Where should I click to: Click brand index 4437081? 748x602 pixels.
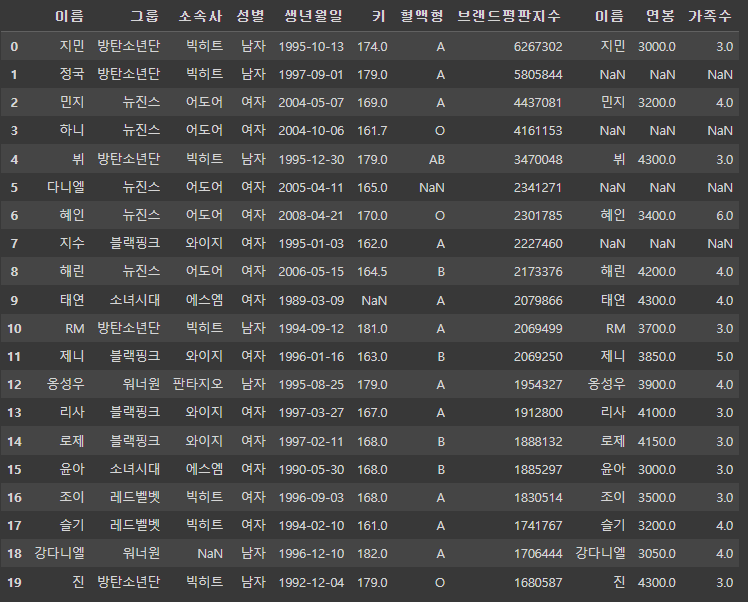[538, 103]
